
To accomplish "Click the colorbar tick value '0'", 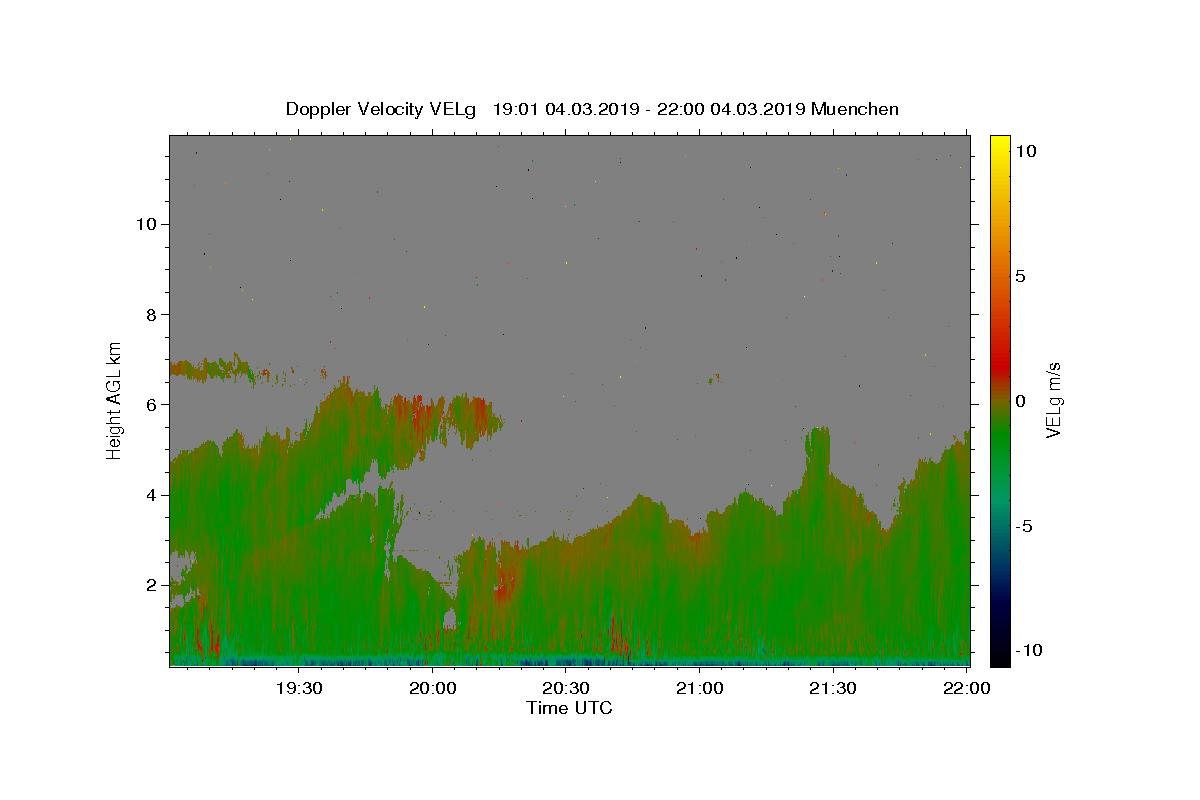I will click(1020, 401).
